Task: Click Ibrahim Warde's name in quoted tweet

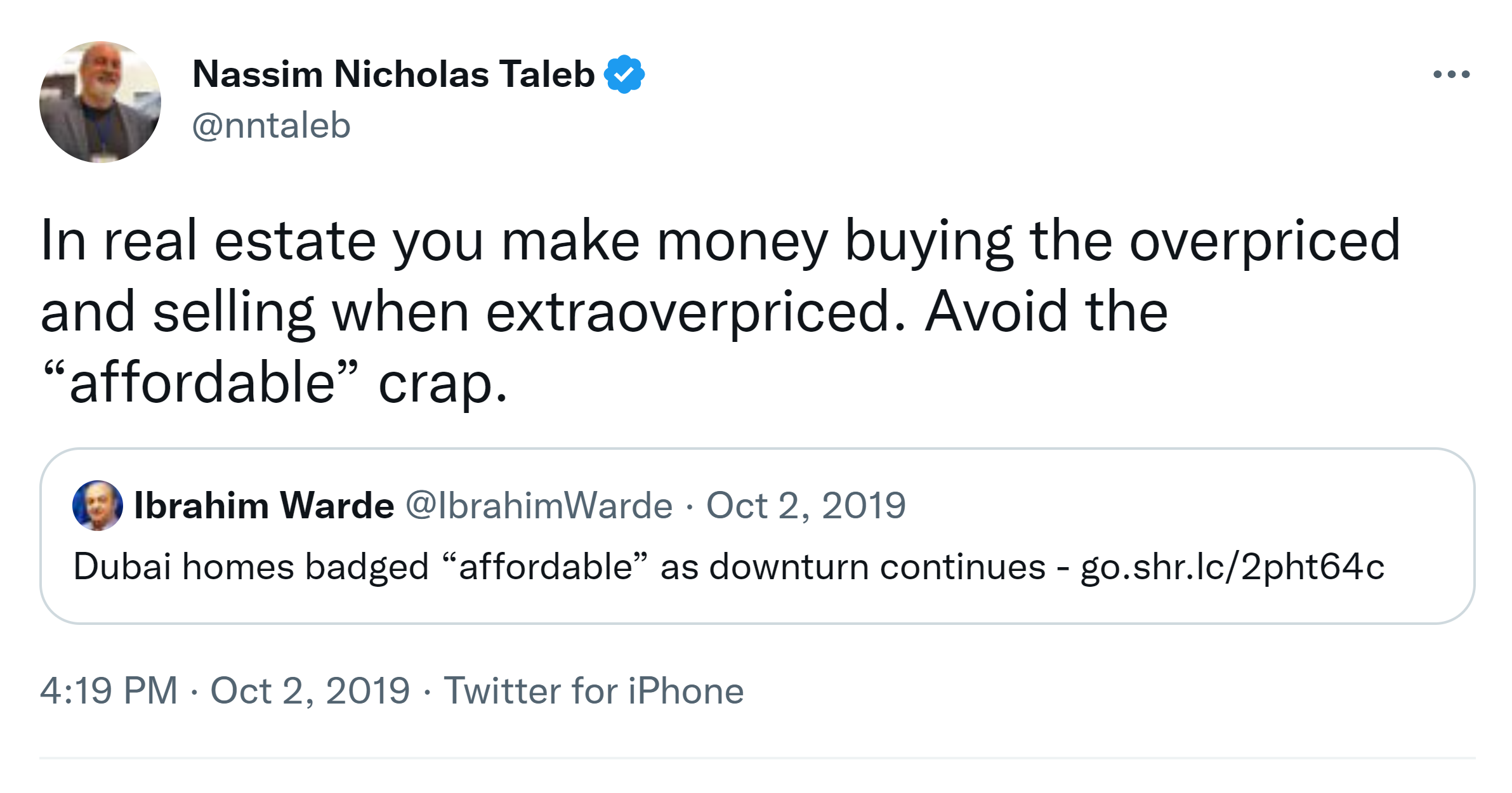Action: click(x=264, y=506)
